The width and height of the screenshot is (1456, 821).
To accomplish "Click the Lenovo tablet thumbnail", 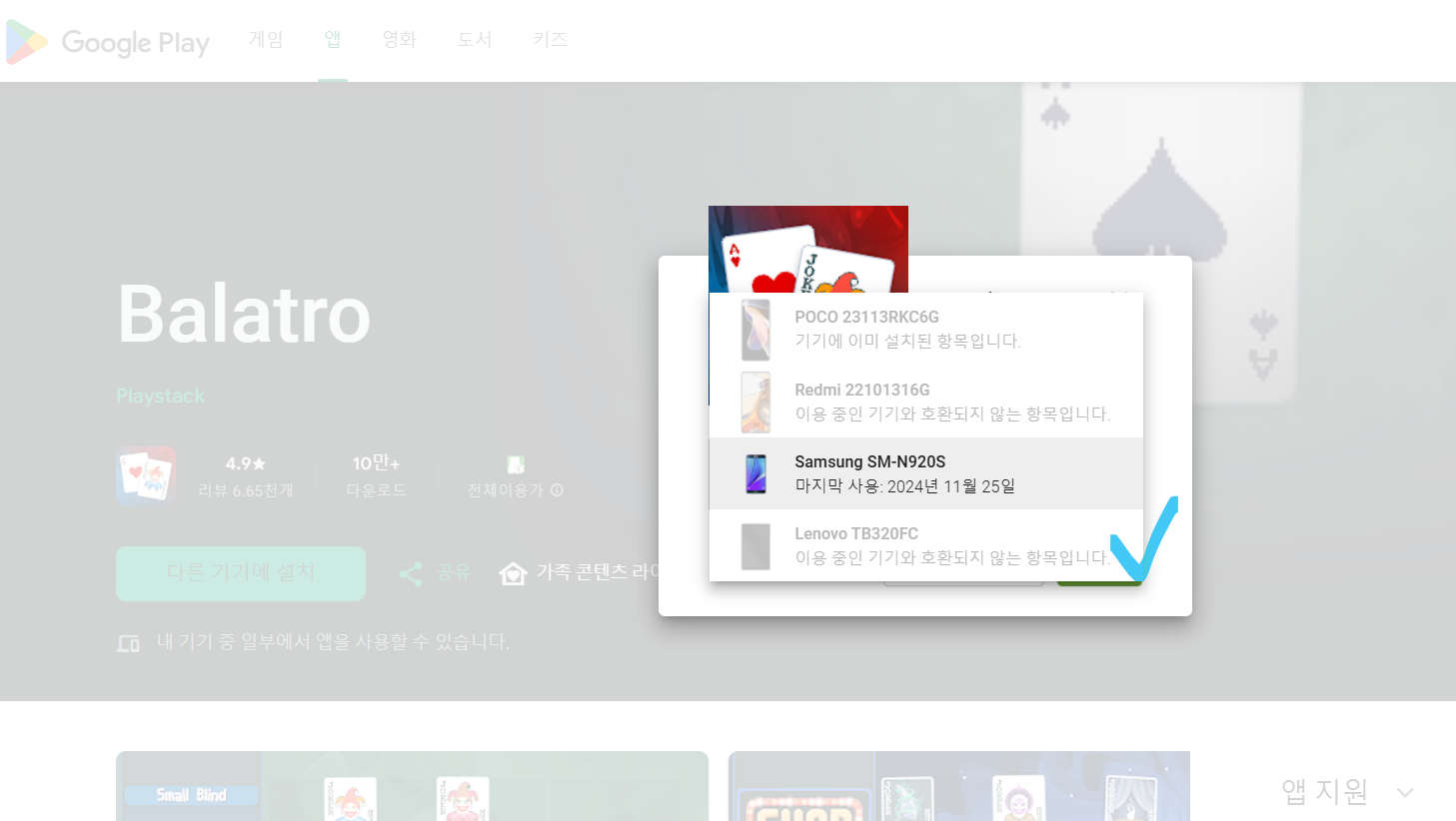I will coord(755,546).
